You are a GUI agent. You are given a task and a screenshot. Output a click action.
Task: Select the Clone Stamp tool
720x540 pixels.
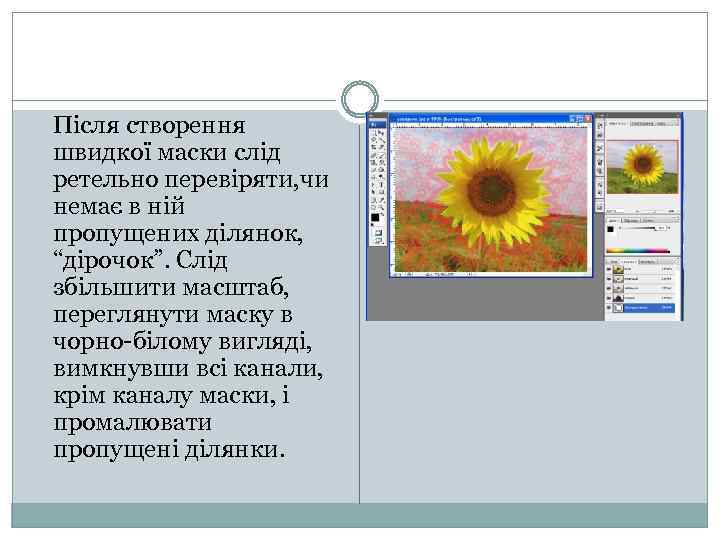pos(373,162)
